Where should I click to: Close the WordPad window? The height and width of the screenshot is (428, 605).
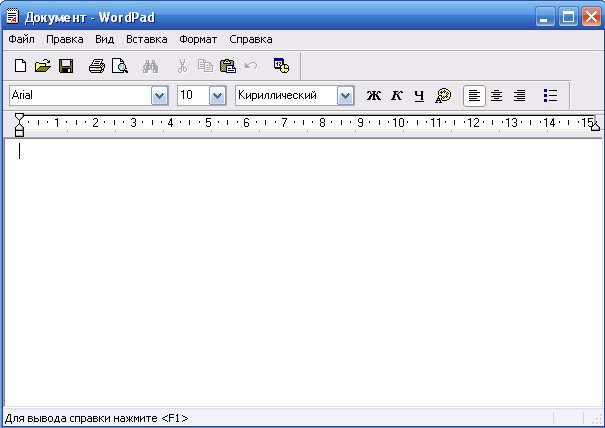pos(591,17)
